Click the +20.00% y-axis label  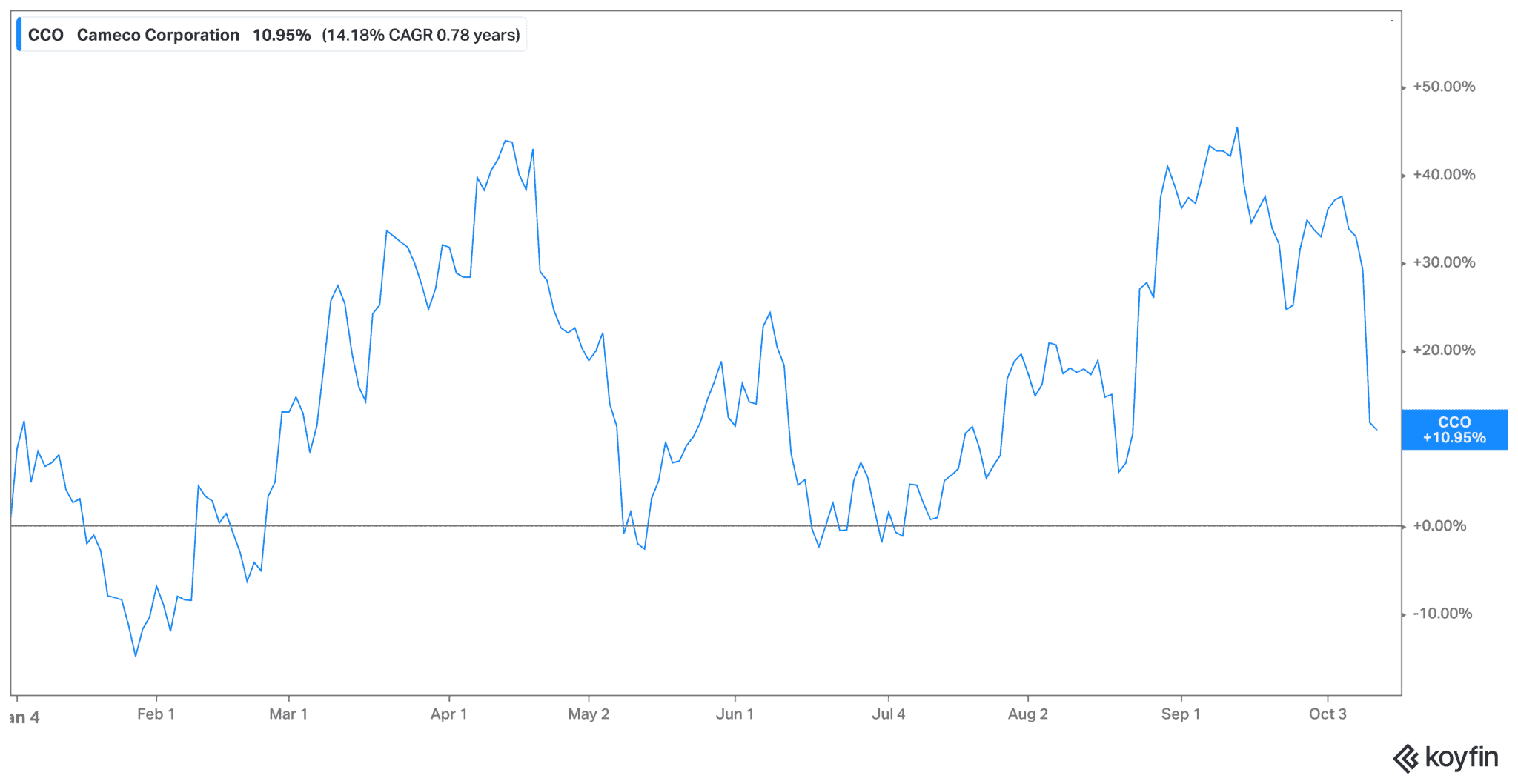click(x=1444, y=350)
